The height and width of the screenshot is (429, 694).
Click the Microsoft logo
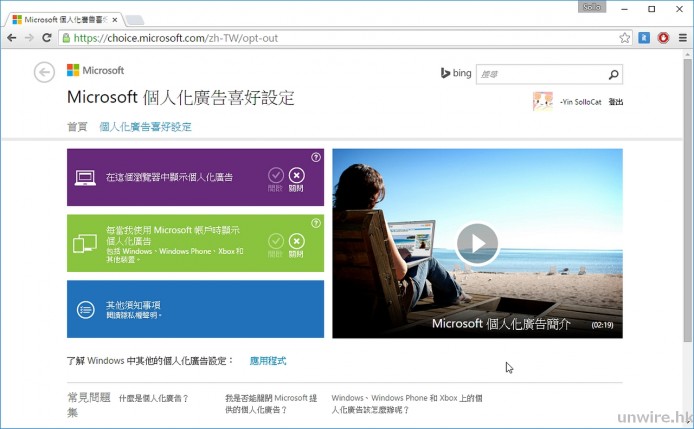[96, 71]
